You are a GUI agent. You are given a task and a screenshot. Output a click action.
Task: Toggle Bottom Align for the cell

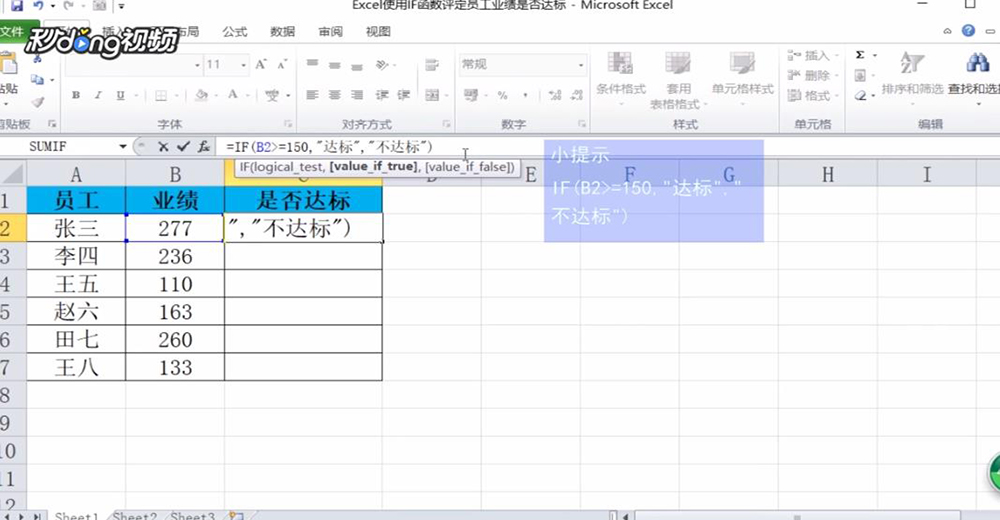click(x=357, y=64)
